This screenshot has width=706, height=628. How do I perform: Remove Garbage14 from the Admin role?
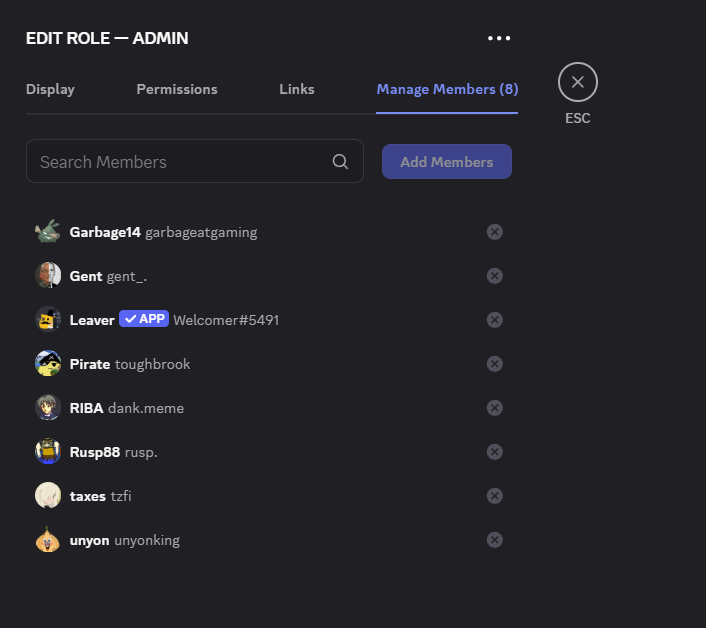point(494,232)
